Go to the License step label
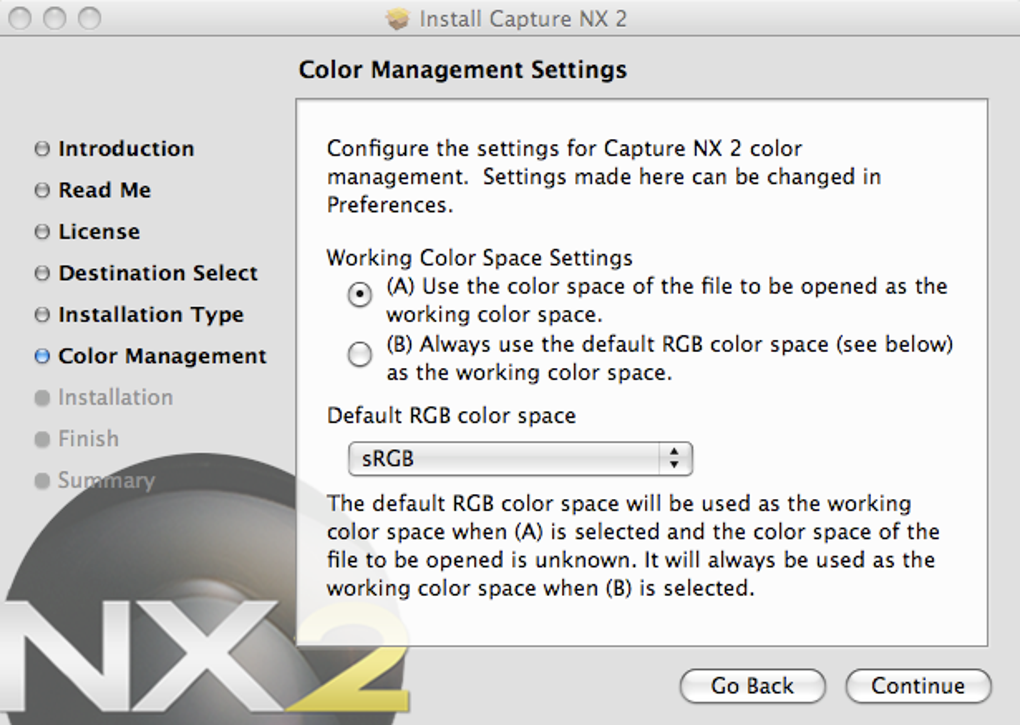 [x=99, y=232]
